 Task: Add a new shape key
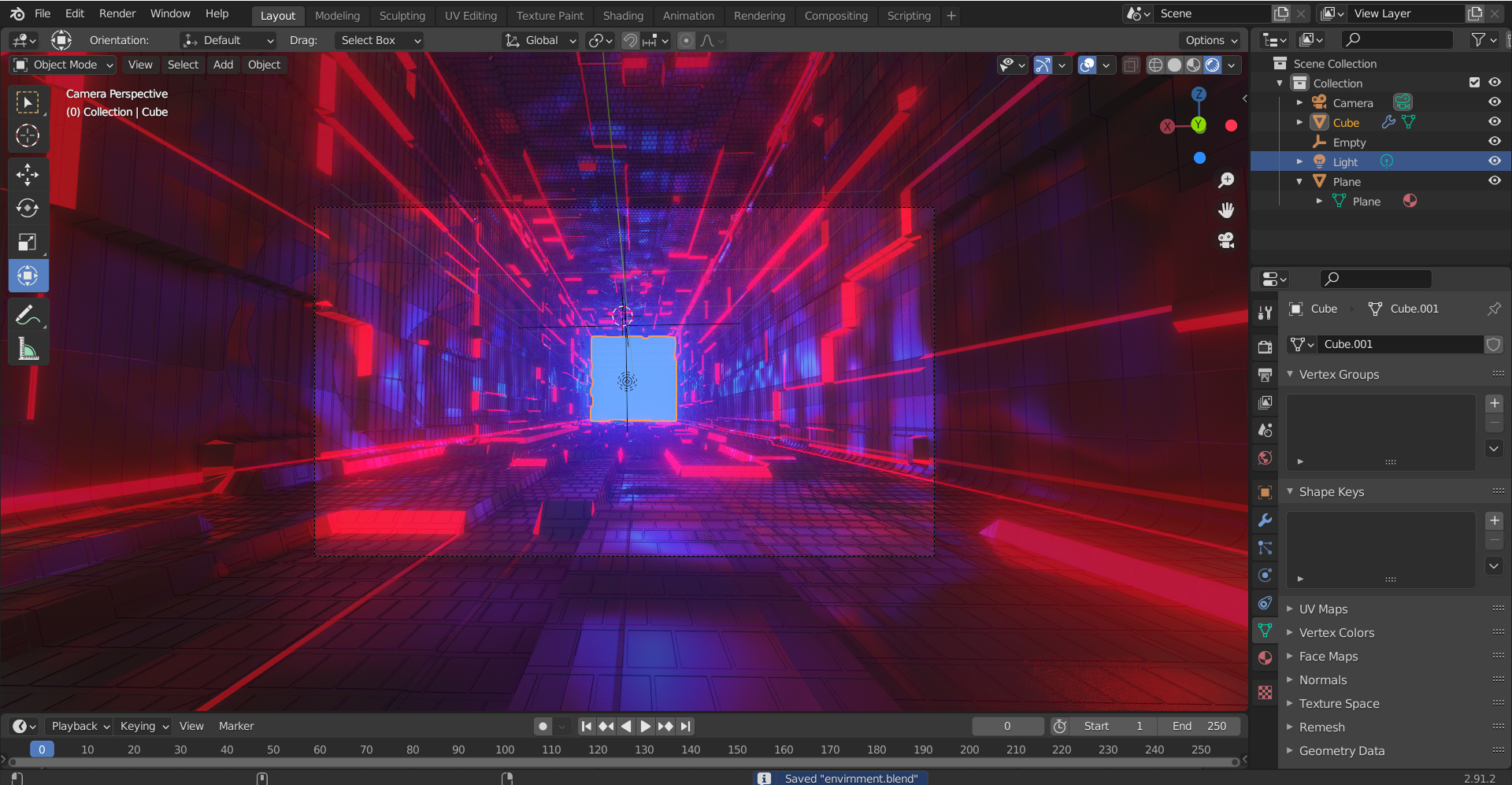[x=1494, y=520]
